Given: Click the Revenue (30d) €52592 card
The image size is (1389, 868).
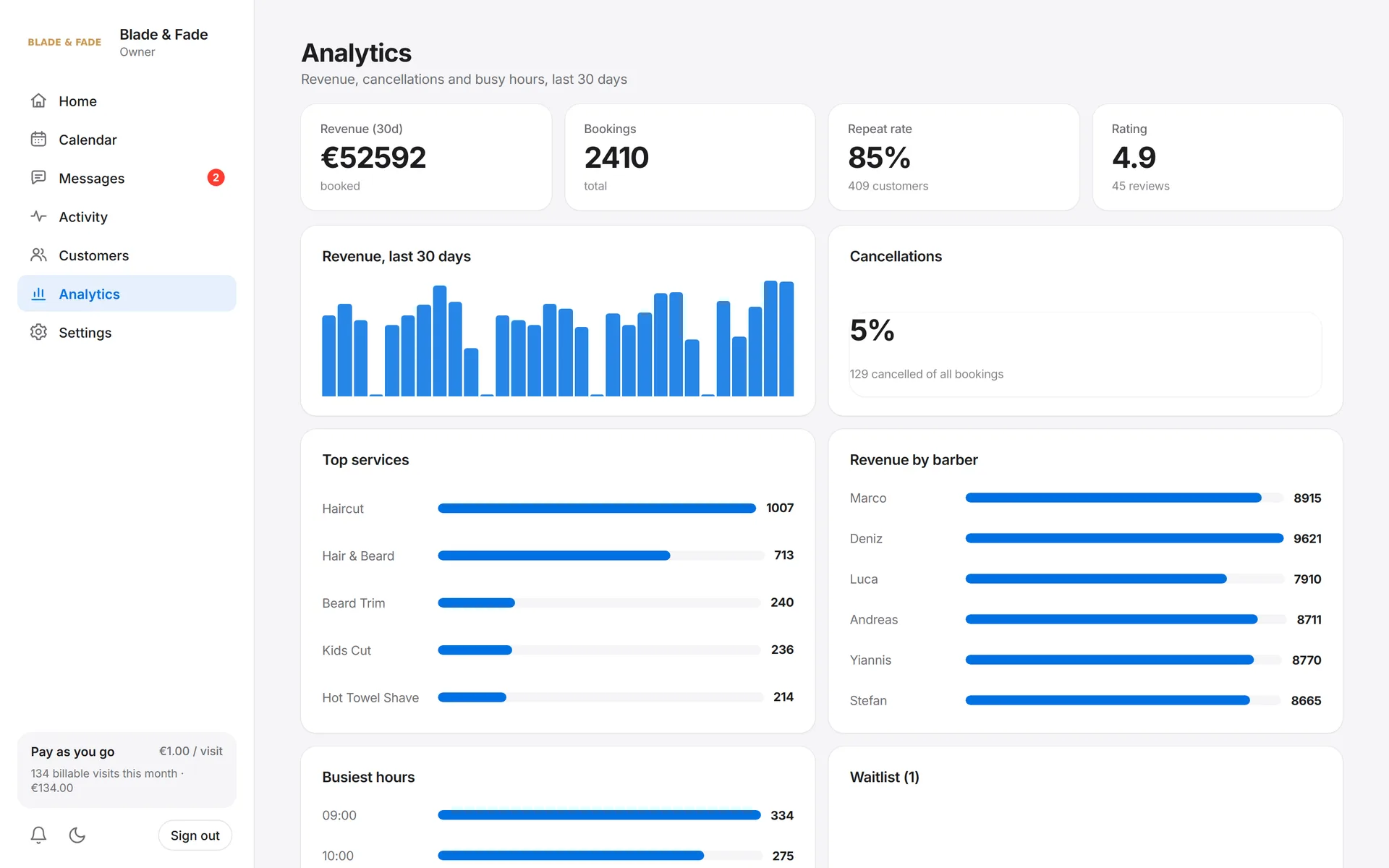Looking at the screenshot, I should coord(426,157).
